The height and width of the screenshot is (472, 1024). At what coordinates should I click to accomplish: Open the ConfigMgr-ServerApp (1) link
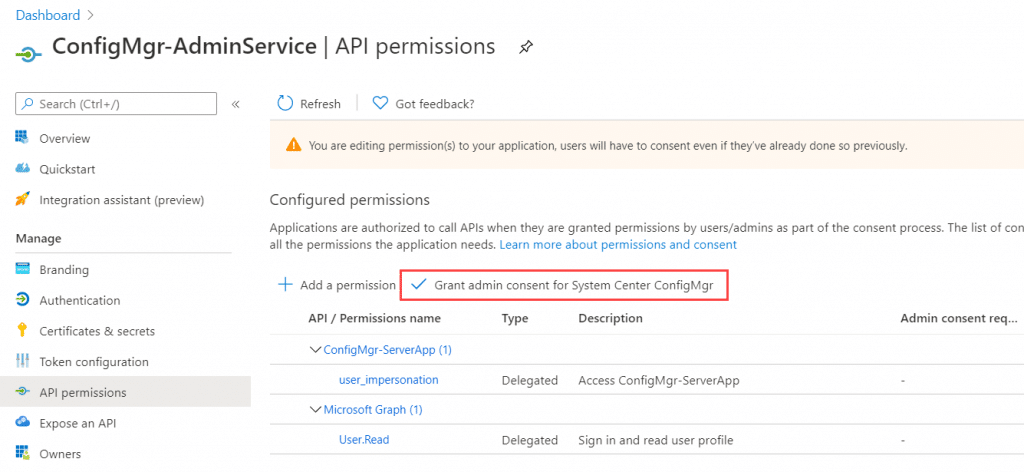(x=388, y=350)
